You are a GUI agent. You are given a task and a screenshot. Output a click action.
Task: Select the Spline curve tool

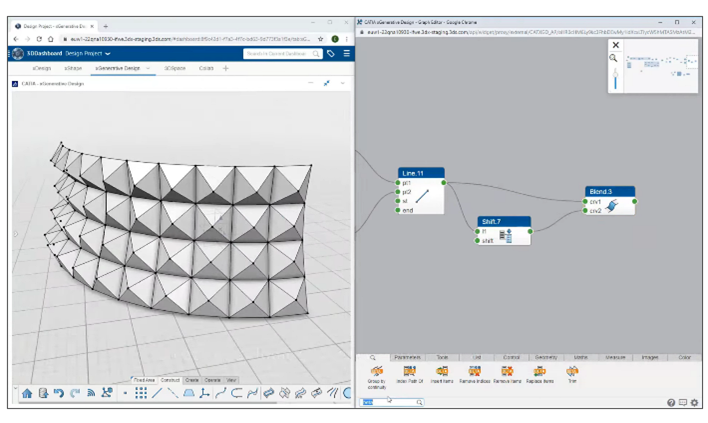coord(221,393)
